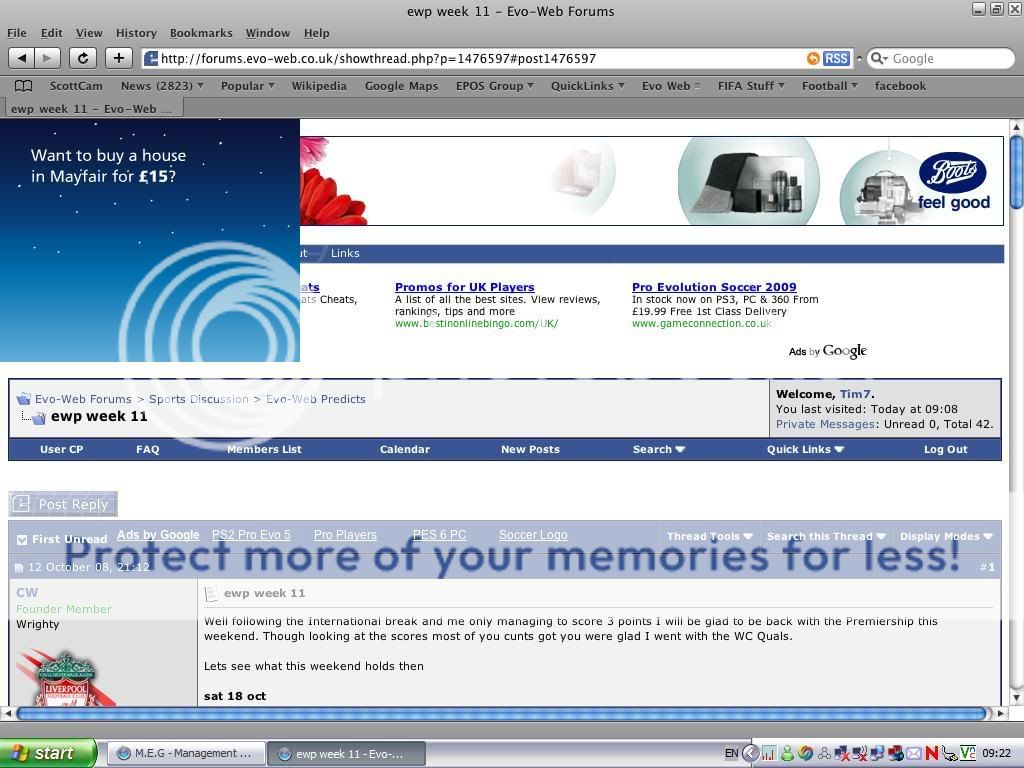
Task: Click the browser back arrow button
Action: pos(22,58)
